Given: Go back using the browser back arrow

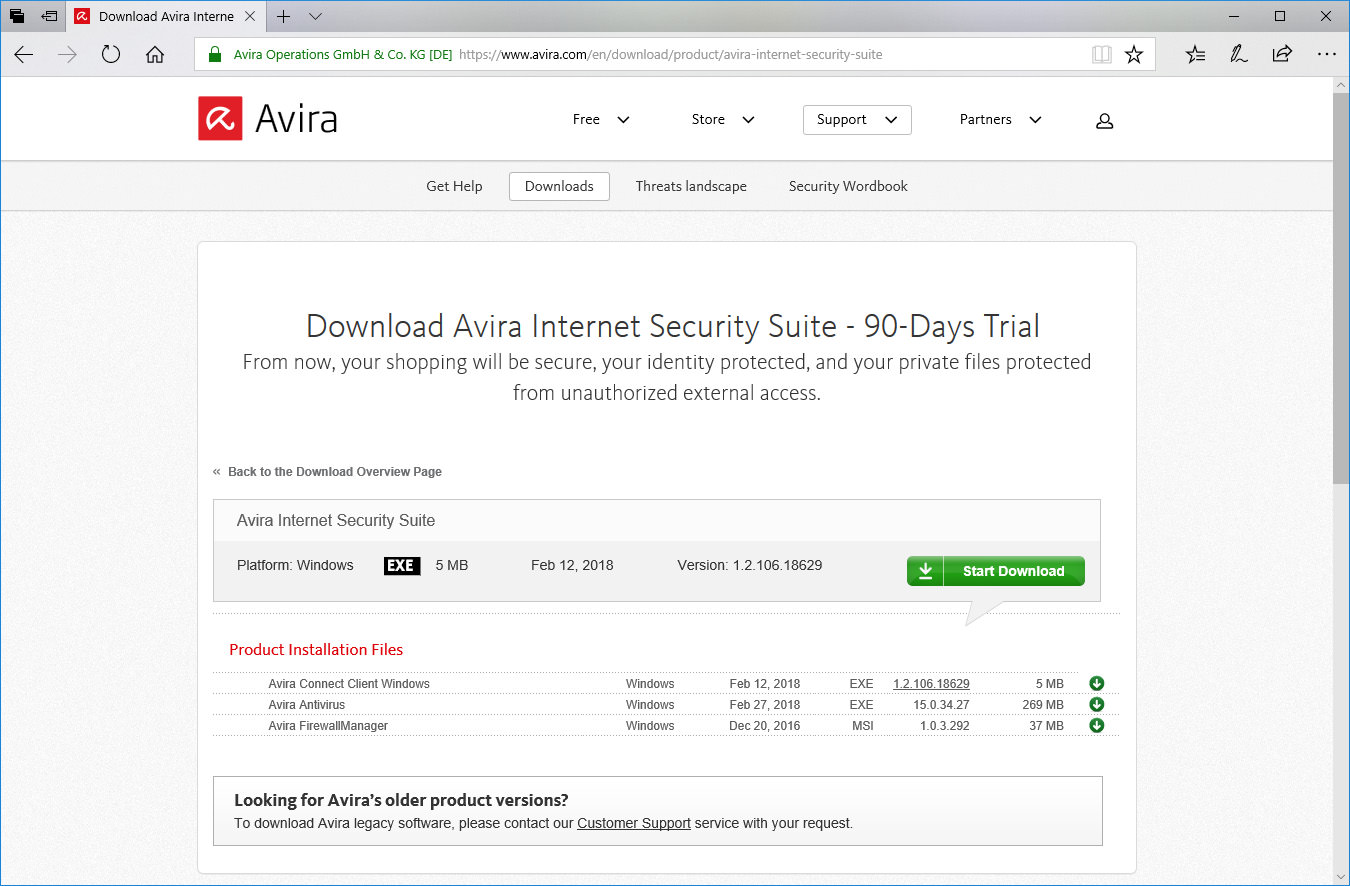Looking at the screenshot, I should (24, 55).
